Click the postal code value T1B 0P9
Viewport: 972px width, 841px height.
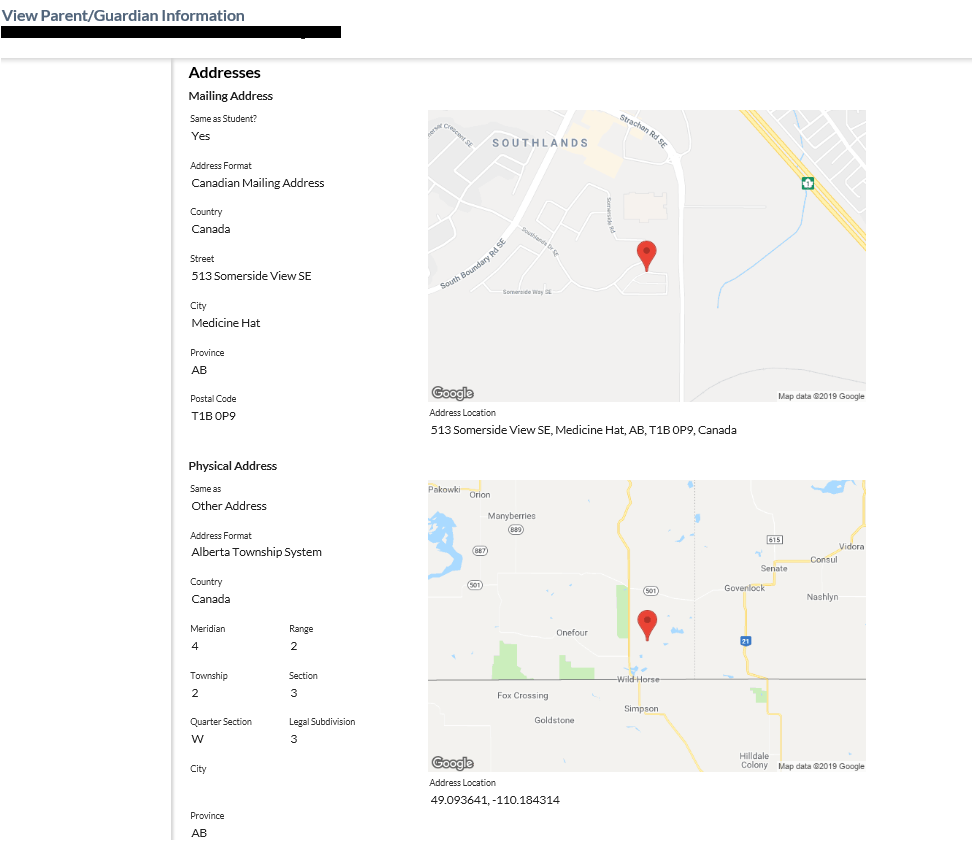[213, 416]
